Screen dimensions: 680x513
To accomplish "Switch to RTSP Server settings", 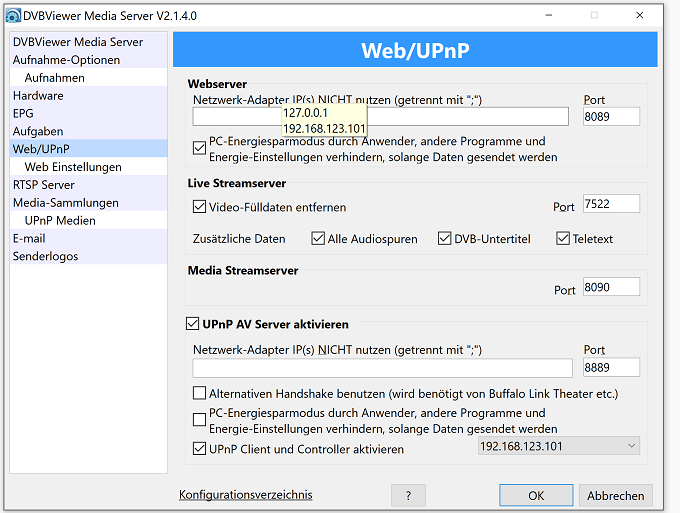I will tap(88, 185).
